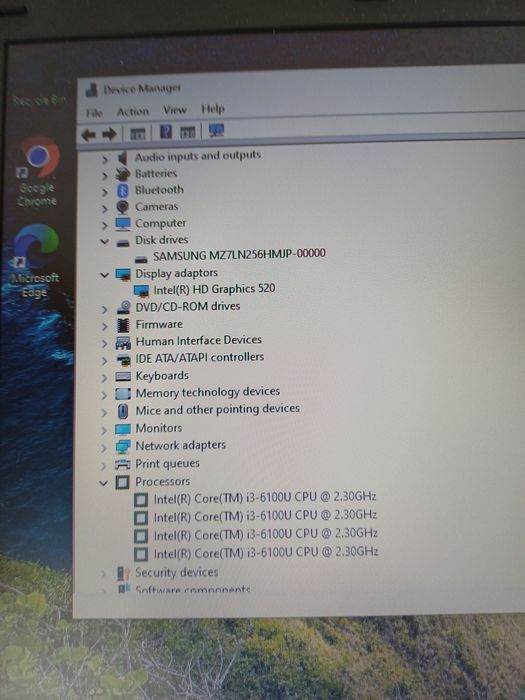This screenshot has width=525, height=700.
Task: Open Google Chrome desktop shortcut
Action: click(38, 171)
